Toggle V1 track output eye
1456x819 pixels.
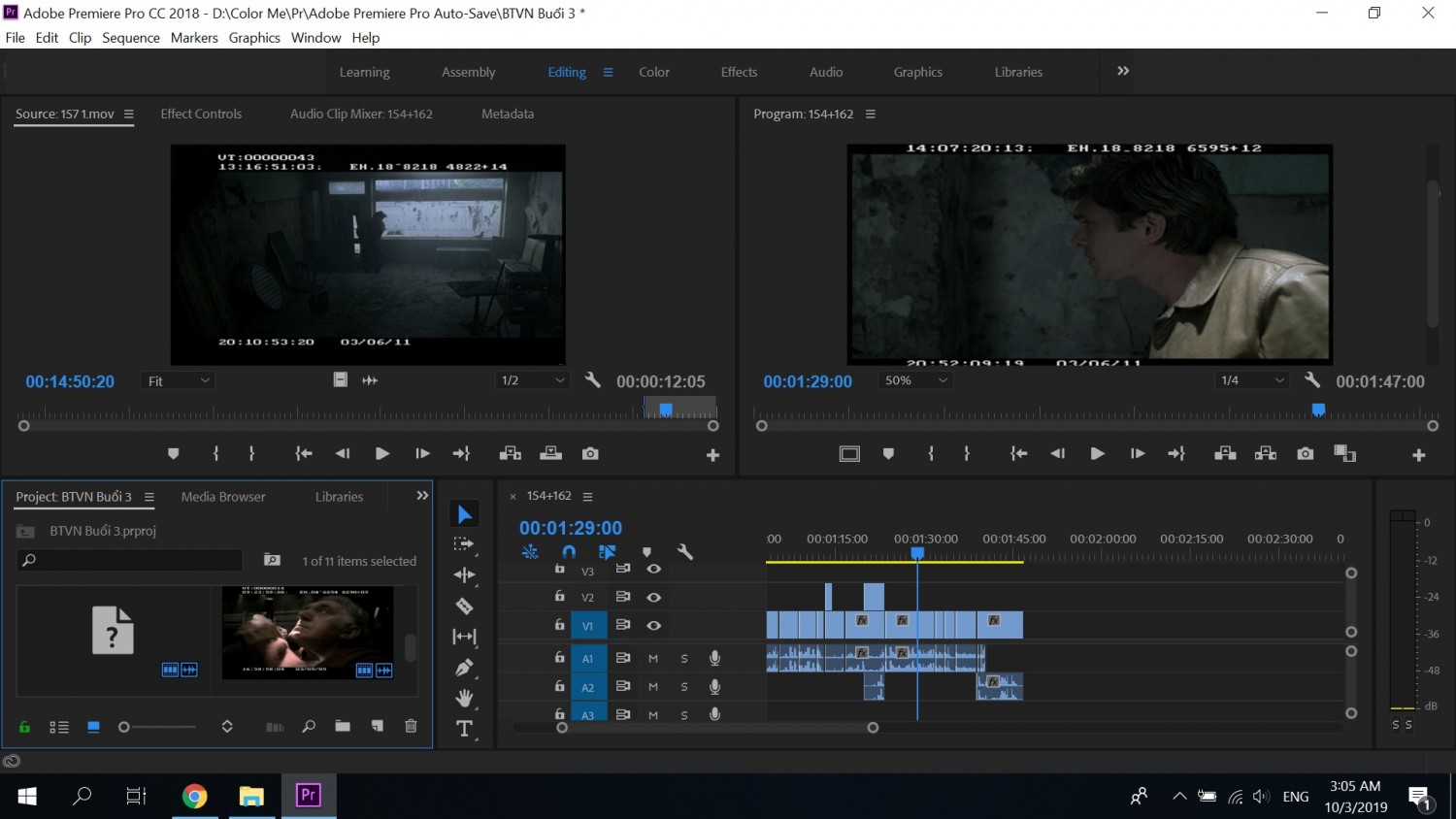point(654,626)
